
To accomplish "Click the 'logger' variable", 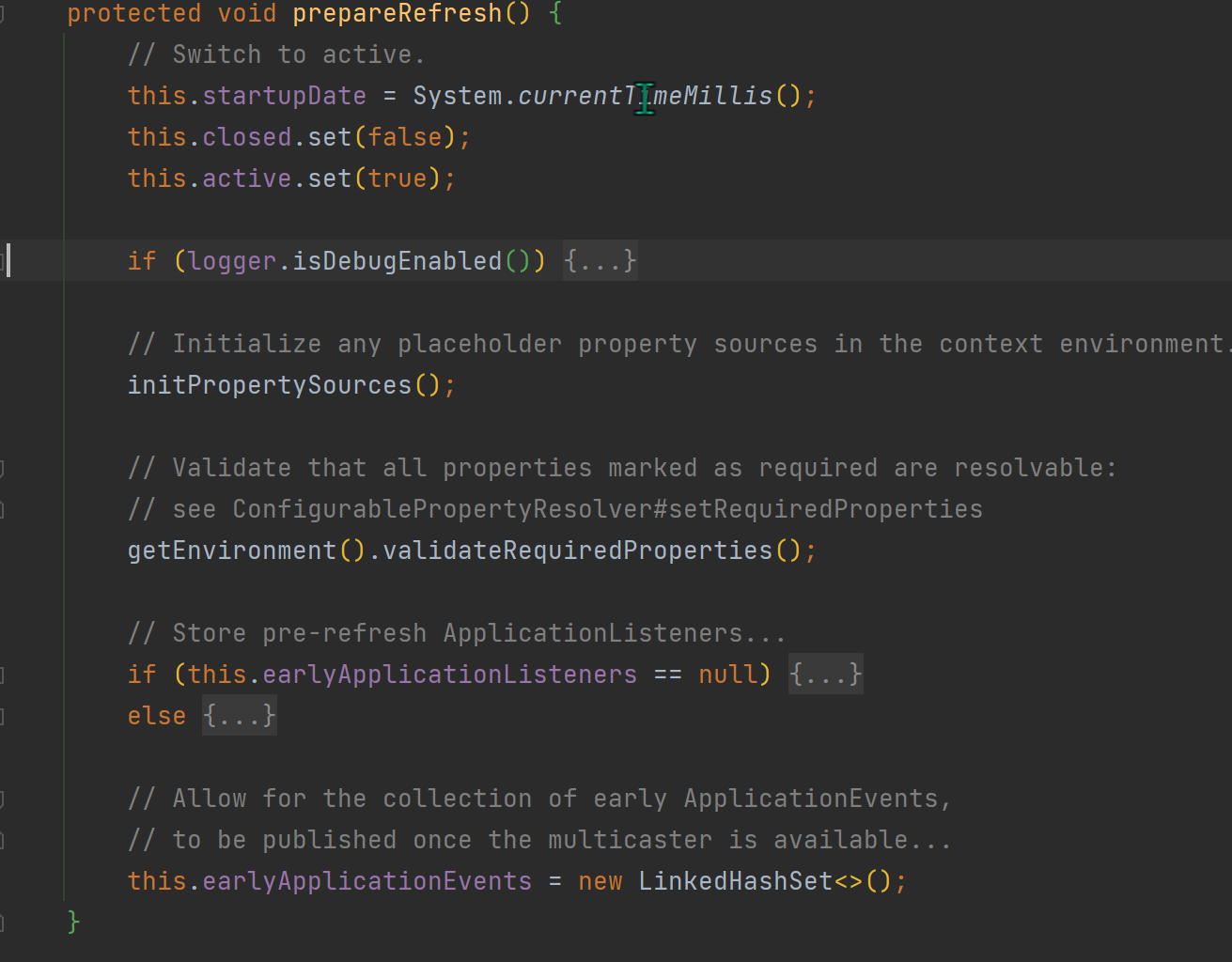I will pos(232,261).
